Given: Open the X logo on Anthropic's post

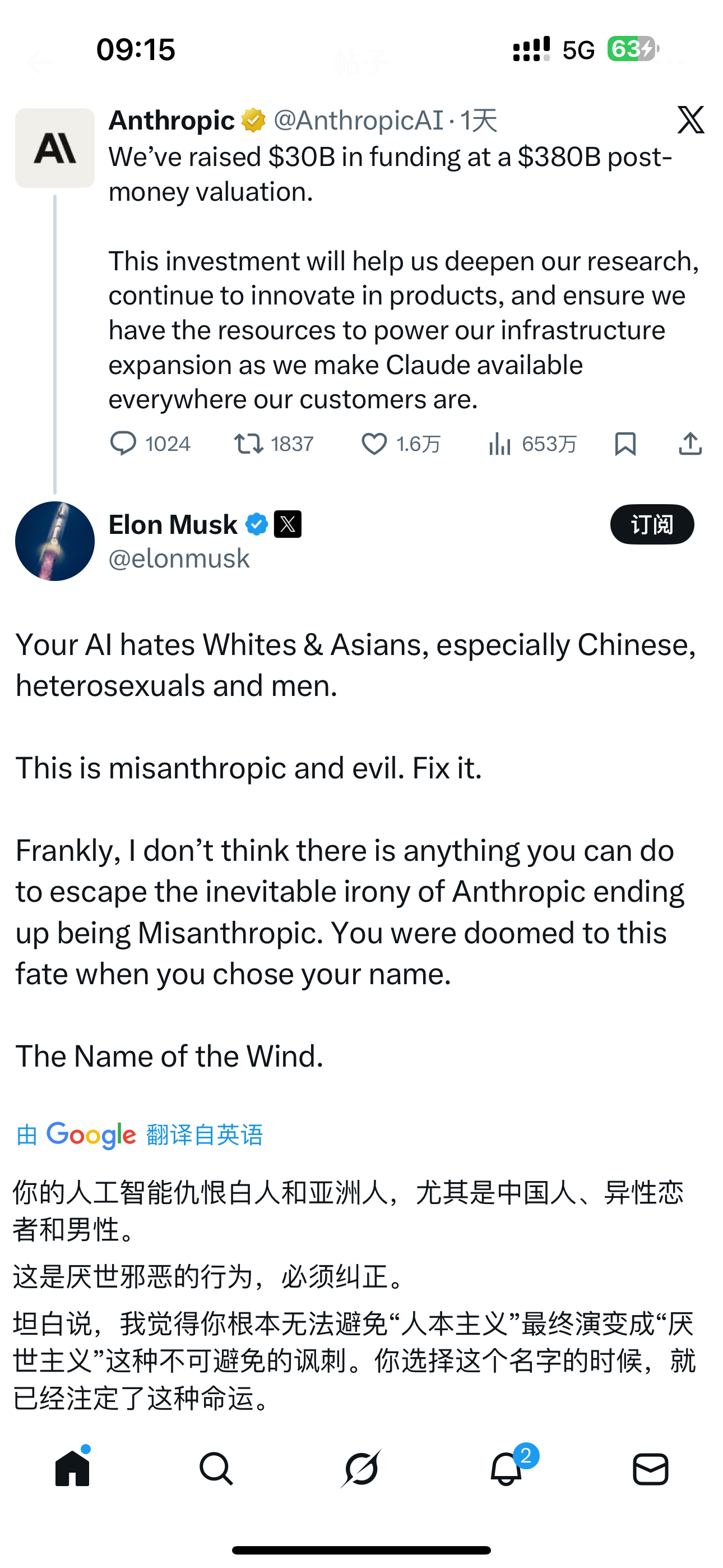Looking at the screenshot, I should [x=690, y=120].
